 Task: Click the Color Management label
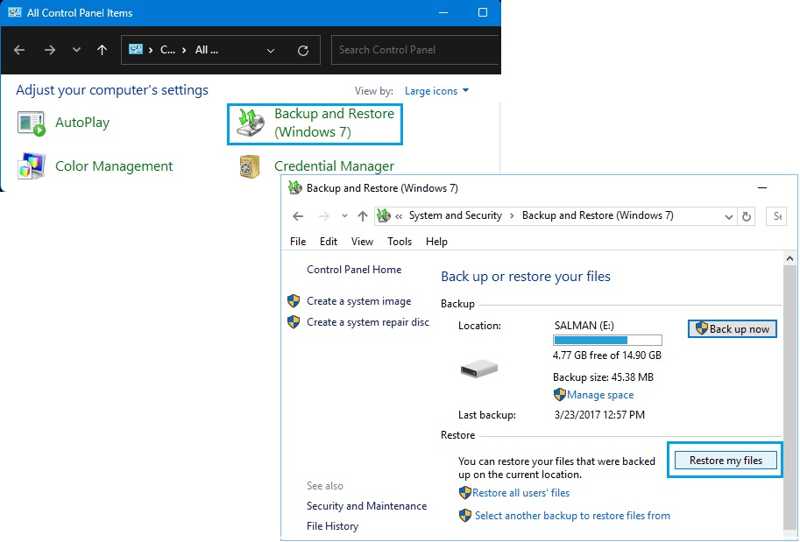coord(114,166)
